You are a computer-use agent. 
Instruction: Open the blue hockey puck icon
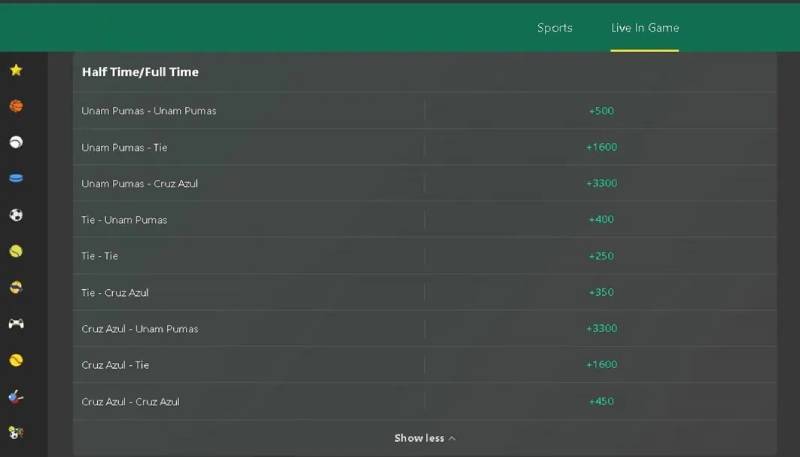[x=16, y=179]
